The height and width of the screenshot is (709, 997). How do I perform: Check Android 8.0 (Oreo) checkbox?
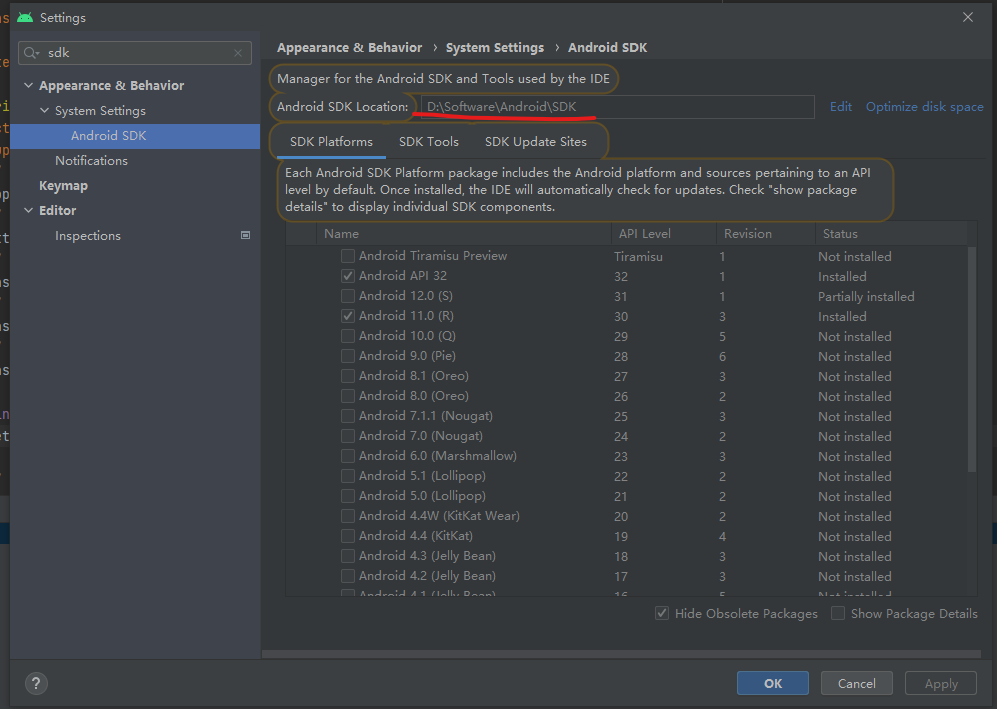tap(348, 396)
